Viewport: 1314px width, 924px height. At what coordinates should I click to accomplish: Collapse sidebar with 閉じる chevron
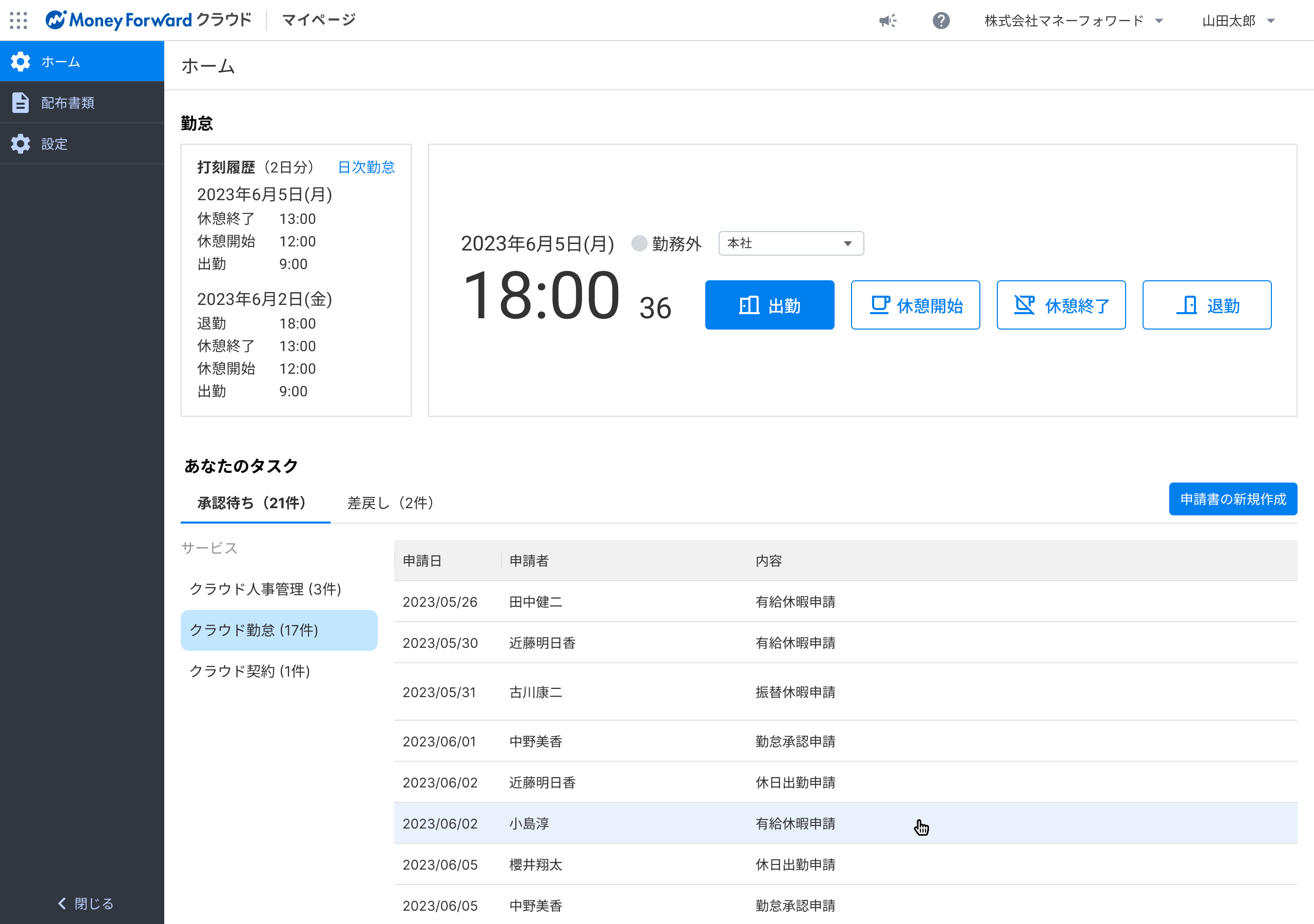coord(63,903)
